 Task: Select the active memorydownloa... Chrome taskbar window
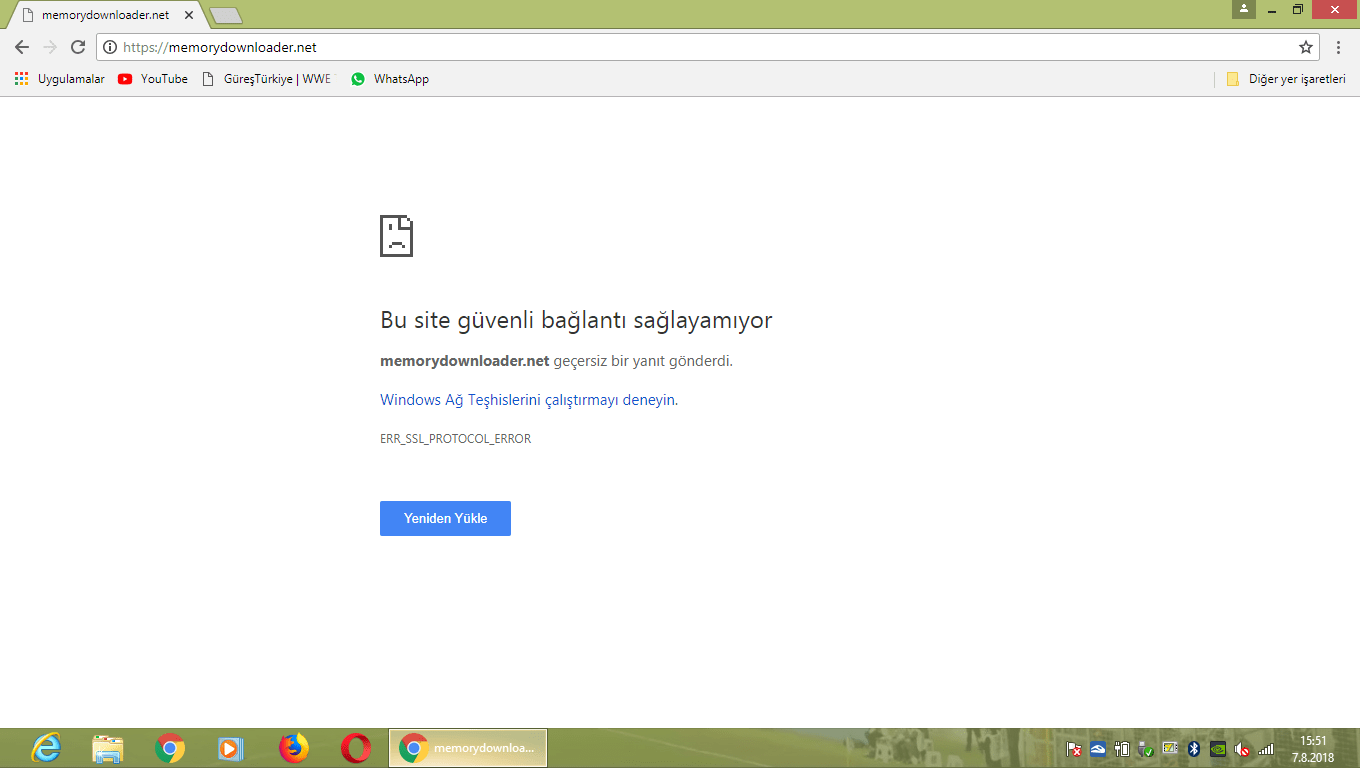pyautogui.click(x=468, y=748)
